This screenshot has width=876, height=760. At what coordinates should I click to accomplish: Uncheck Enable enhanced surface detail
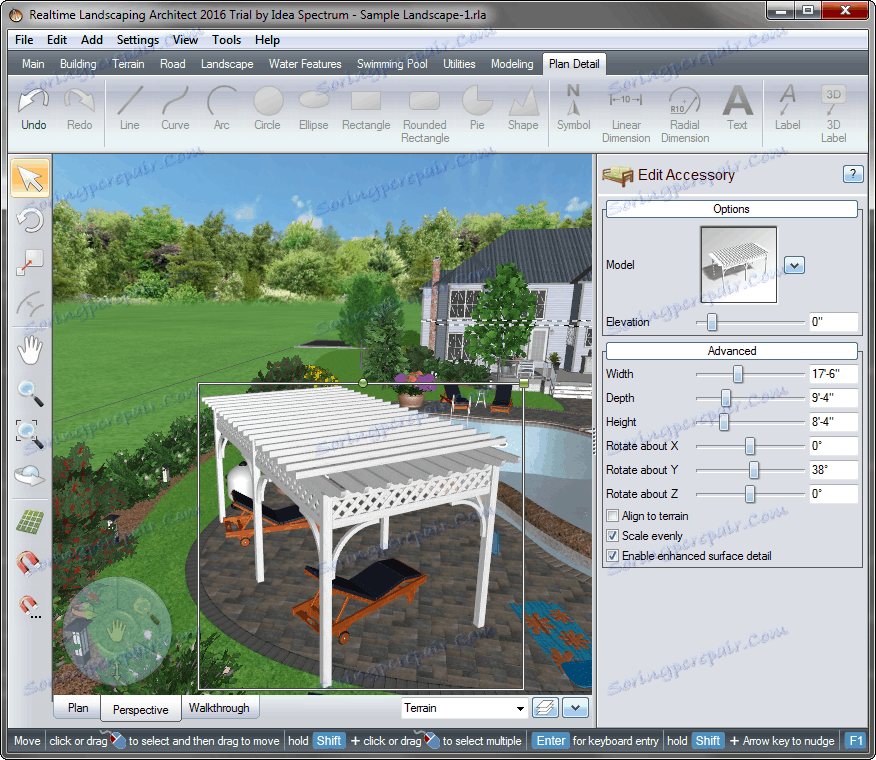pos(613,556)
